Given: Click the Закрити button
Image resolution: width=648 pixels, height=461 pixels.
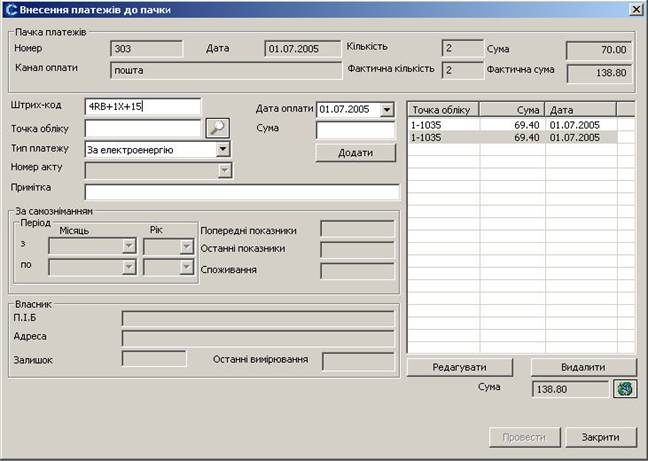Looking at the screenshot, I should pyautogui.click(x=600, y=437).
